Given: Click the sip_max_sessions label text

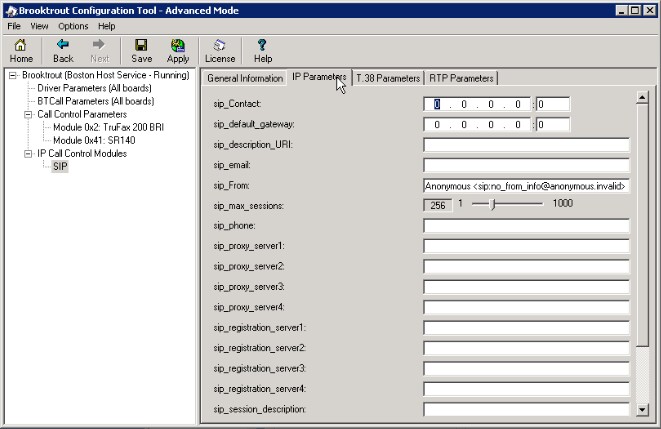Looking at the screenshot, I should point(248,206).
